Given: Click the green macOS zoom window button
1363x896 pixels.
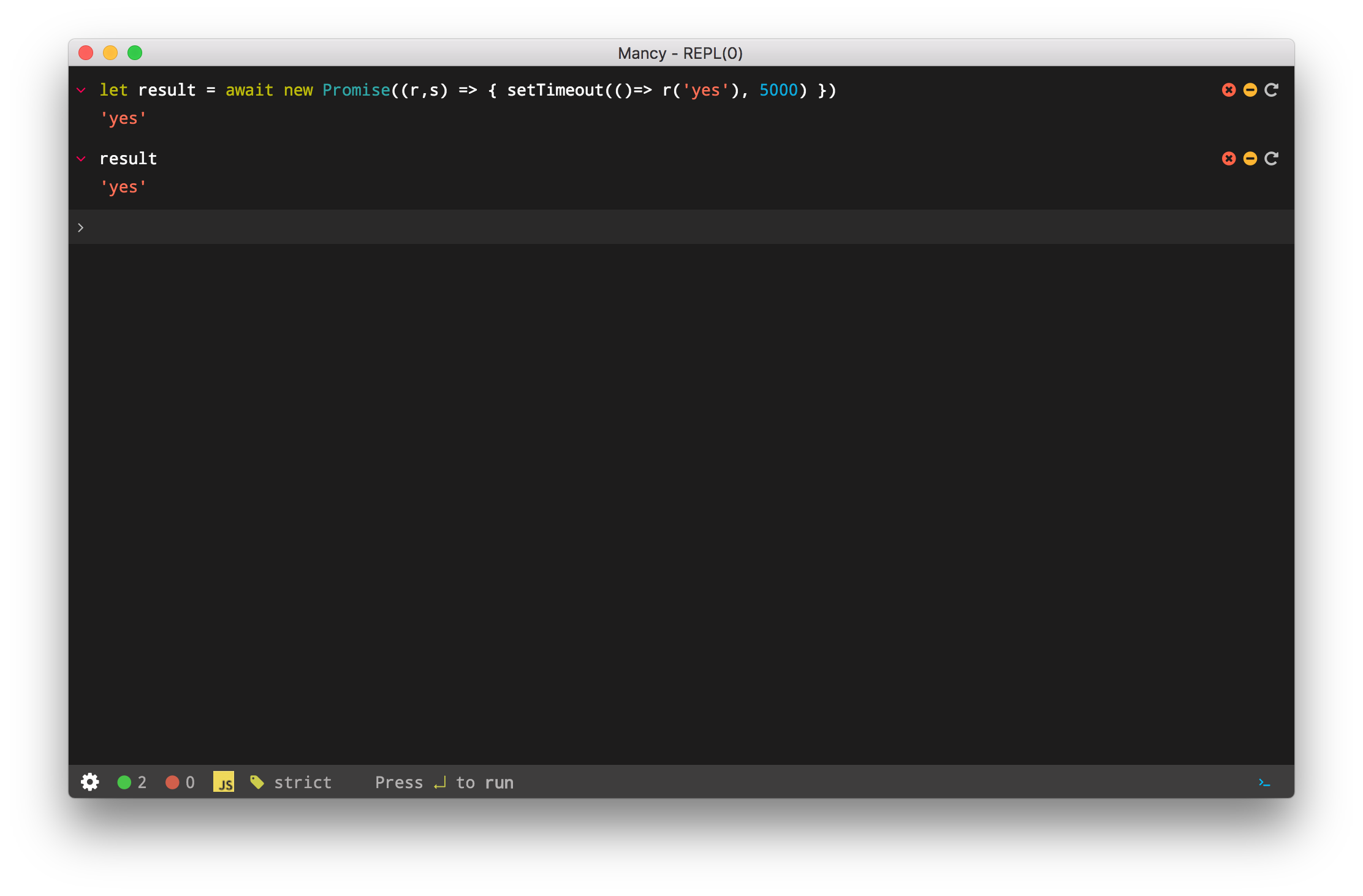Looking at the screenshot, I should pos(135,53).
